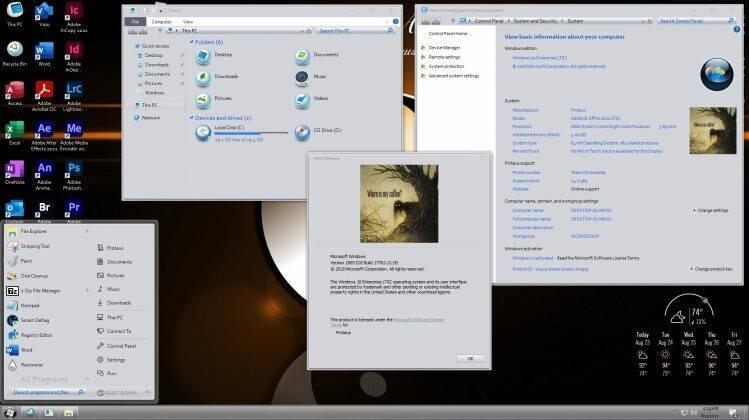Launch Adobe Lightroom Classic desktop shortcut
749x420 pixels.
pos(74,96)
